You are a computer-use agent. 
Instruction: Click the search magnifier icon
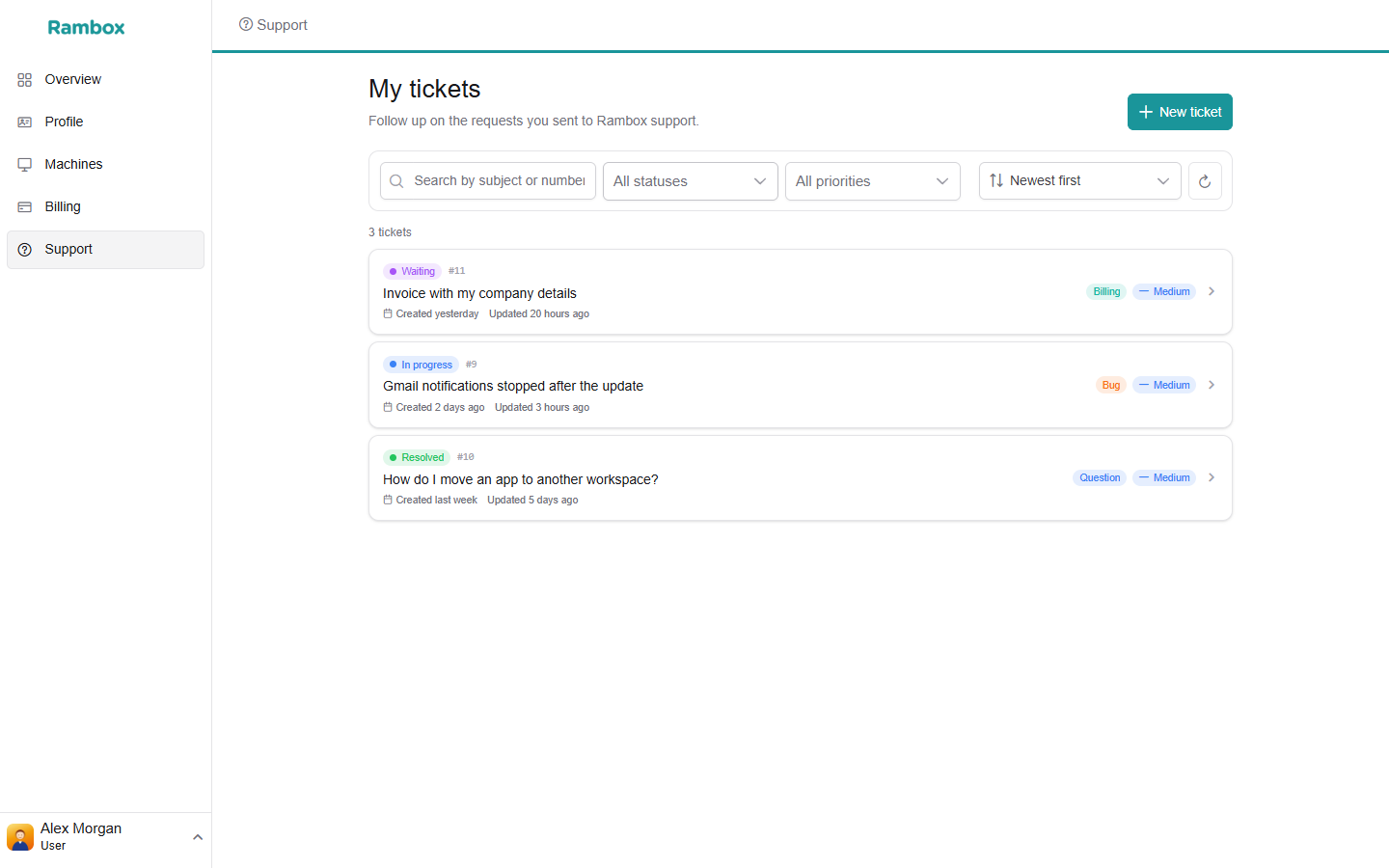click(x=396, y=181)
